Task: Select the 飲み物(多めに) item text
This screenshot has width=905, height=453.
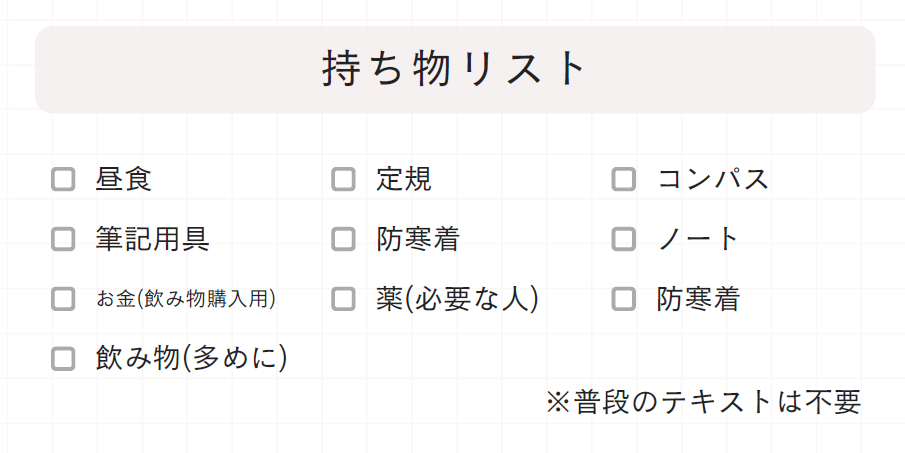Action: [192, 358]
